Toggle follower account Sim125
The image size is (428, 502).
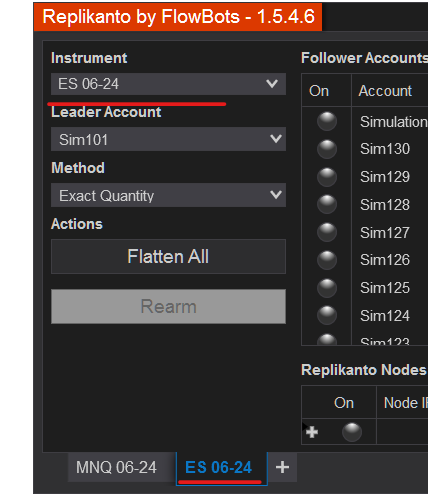pyautogui.click(x=327, y=288)
